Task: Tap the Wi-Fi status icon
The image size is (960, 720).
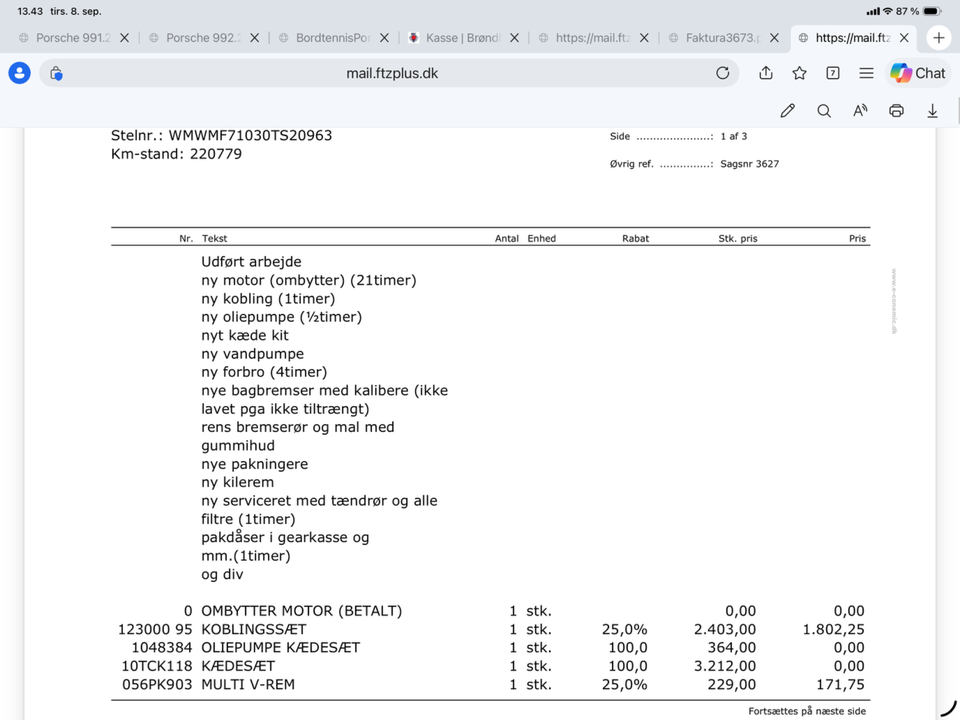Action: click(887, 11)
